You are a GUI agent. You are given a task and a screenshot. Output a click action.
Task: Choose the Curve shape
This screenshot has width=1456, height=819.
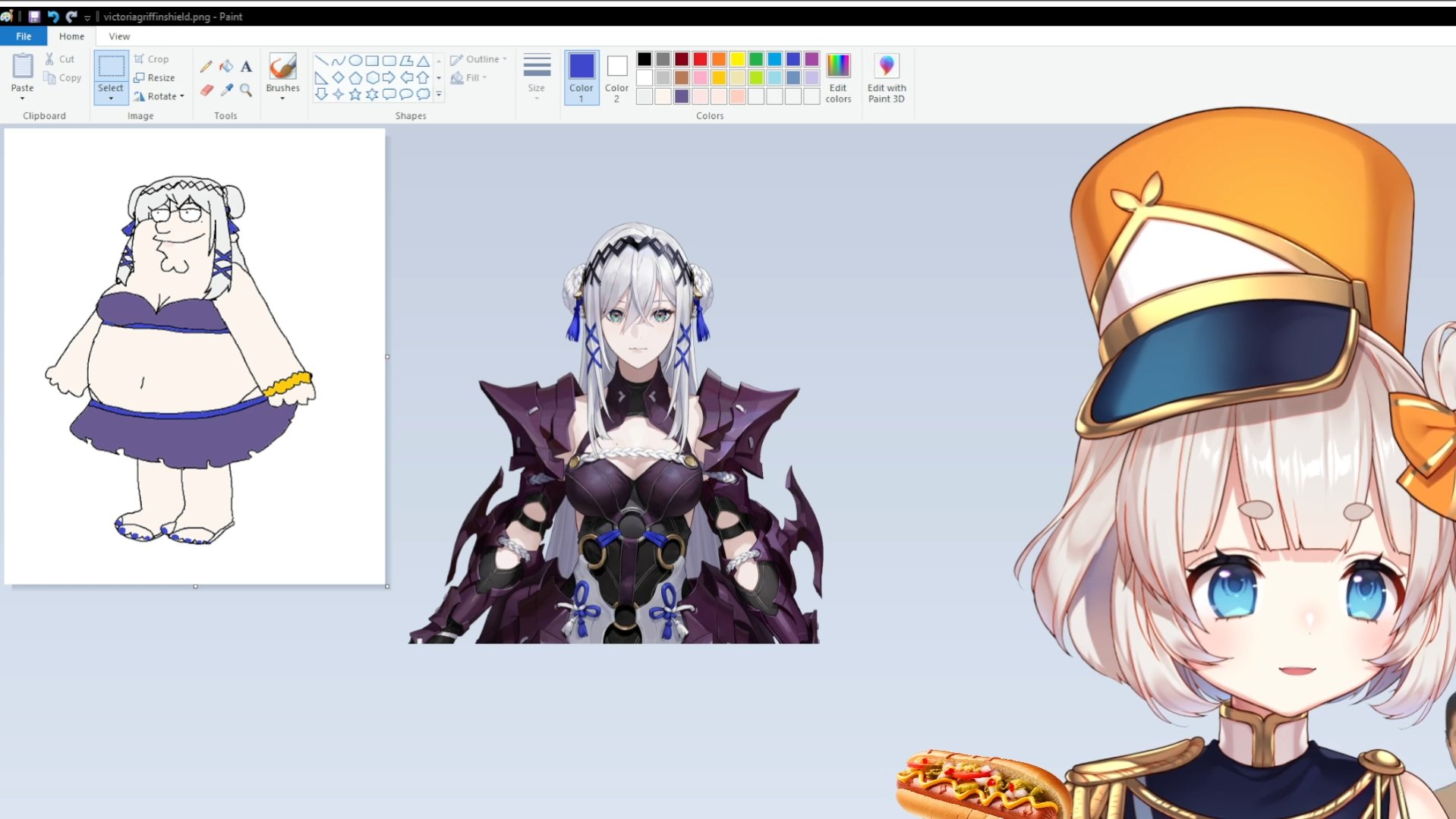coord(338,61)
